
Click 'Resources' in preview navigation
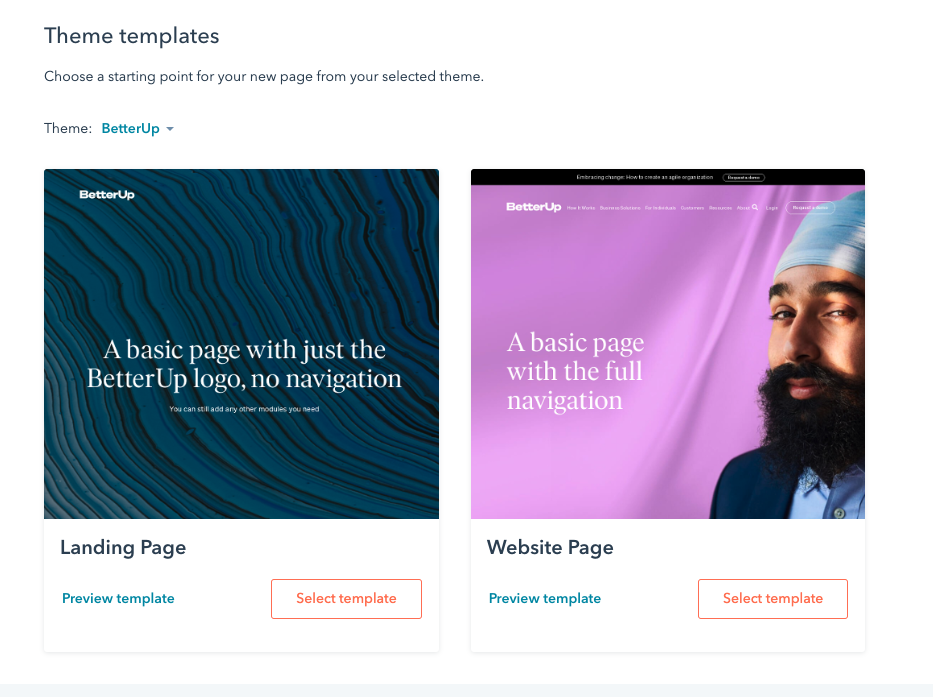pyautogui.click(x=721, y=208)
